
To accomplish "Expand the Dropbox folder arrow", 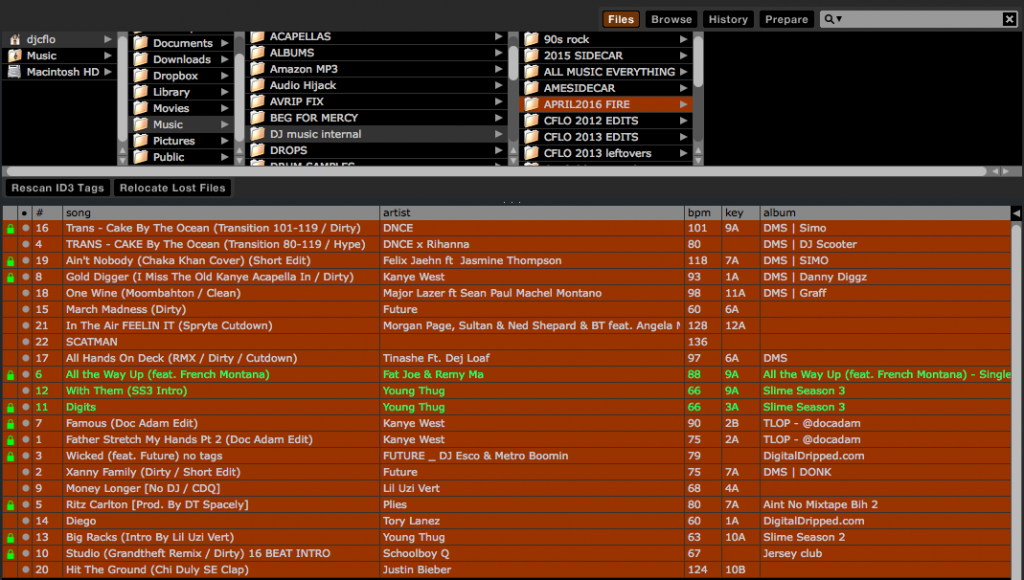I will tap(225, 76).
